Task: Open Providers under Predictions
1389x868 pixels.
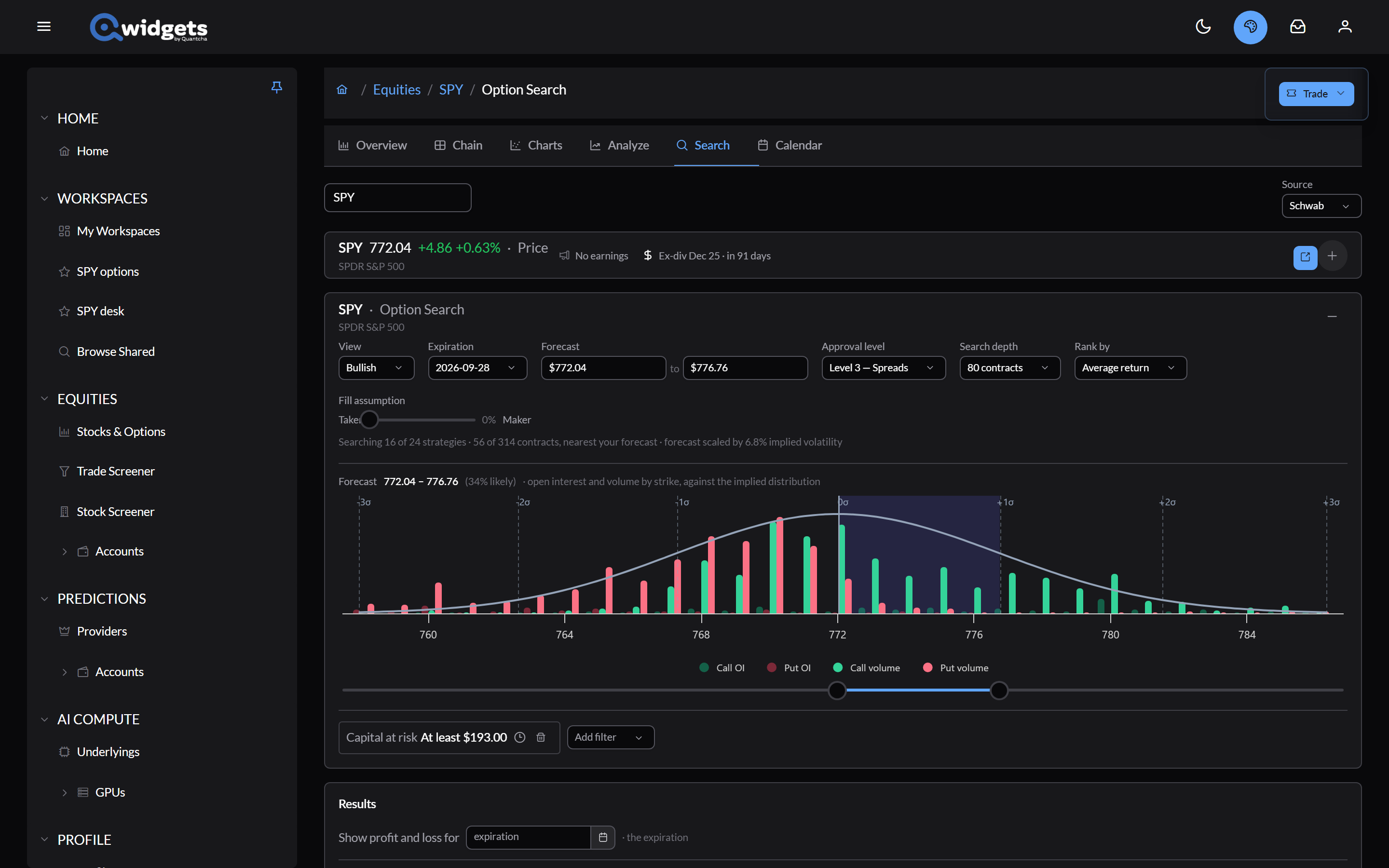Action: [x=102, y=632]
